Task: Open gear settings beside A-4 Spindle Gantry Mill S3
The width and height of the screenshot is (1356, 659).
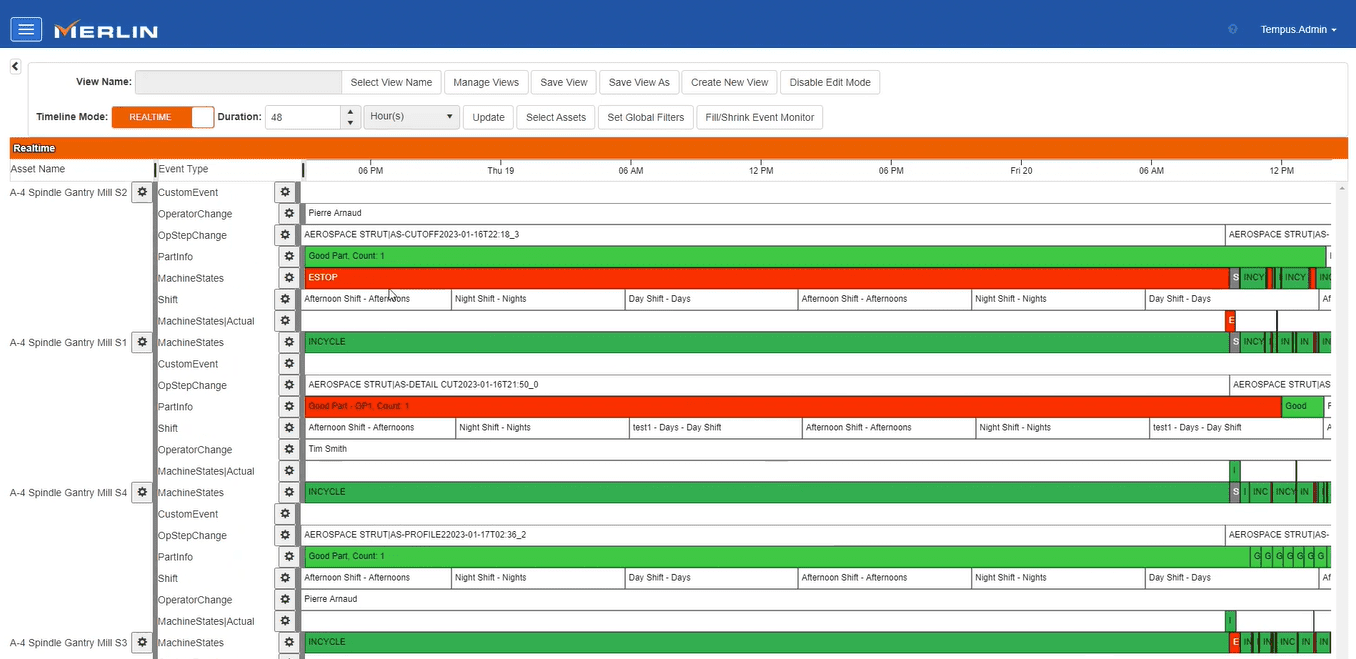Action: pos(141,643)
